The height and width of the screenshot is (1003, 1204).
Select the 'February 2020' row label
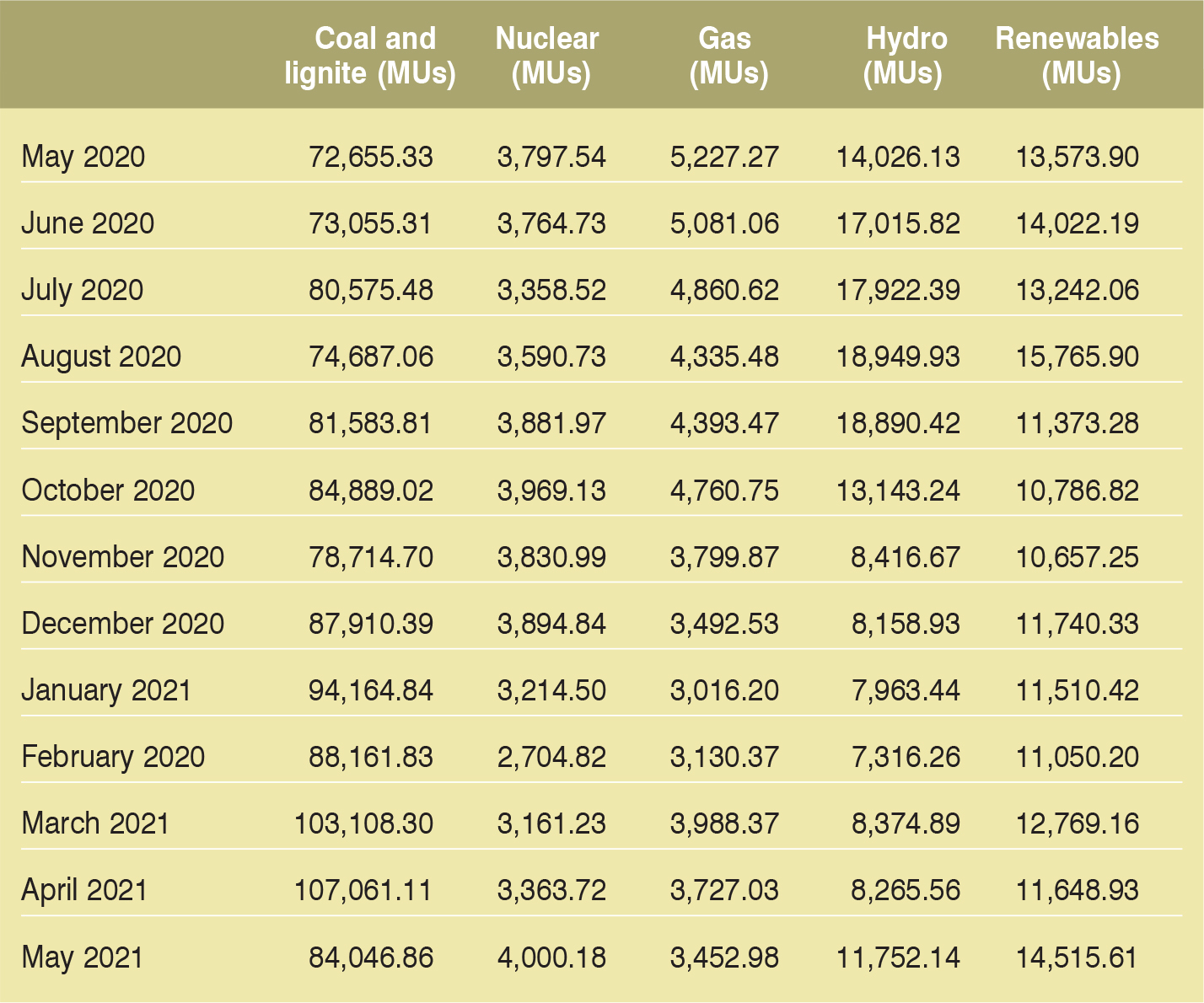[113, 757]
